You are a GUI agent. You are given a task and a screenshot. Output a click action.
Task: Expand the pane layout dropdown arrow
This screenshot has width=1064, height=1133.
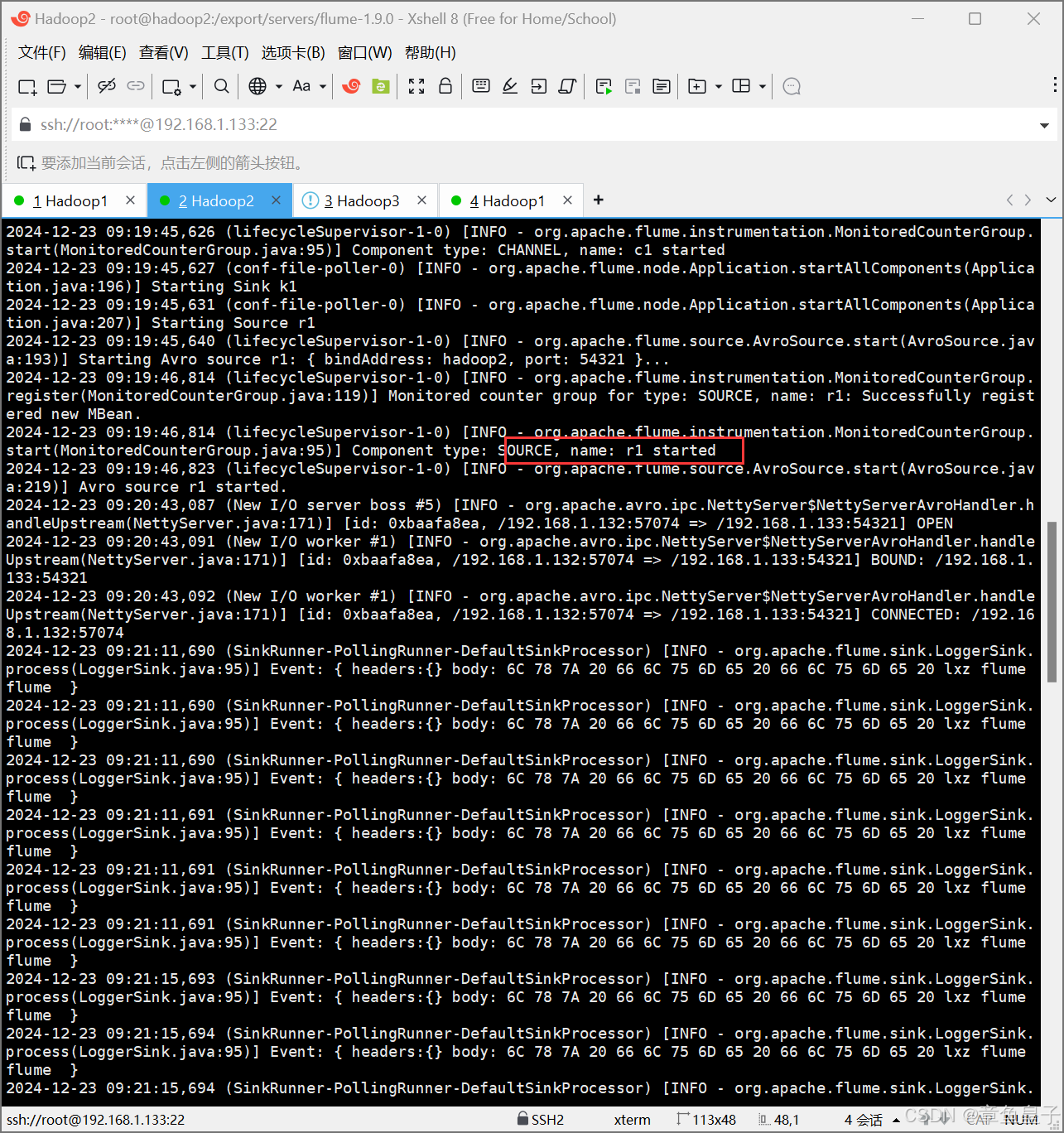point(763,86)
